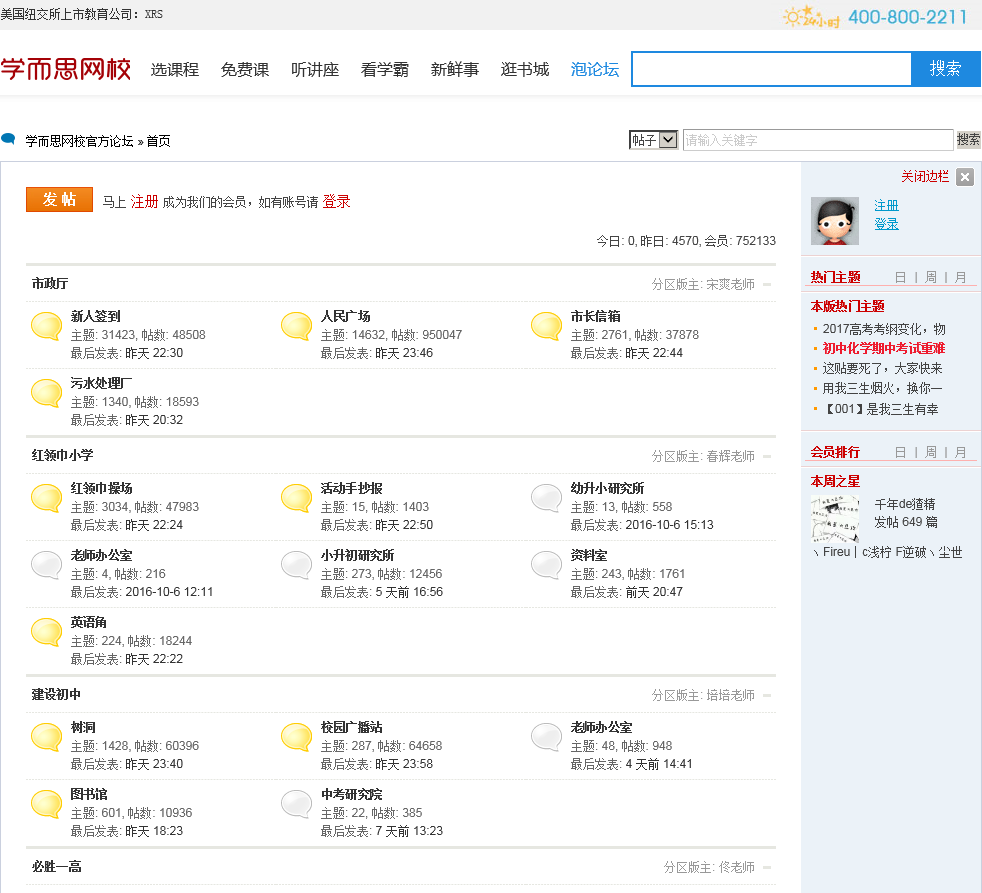Image resolution: width=982 pixels, height=893 pixels.
Task: Open the 听讲座 navigation item
Action: pos(315,70)
